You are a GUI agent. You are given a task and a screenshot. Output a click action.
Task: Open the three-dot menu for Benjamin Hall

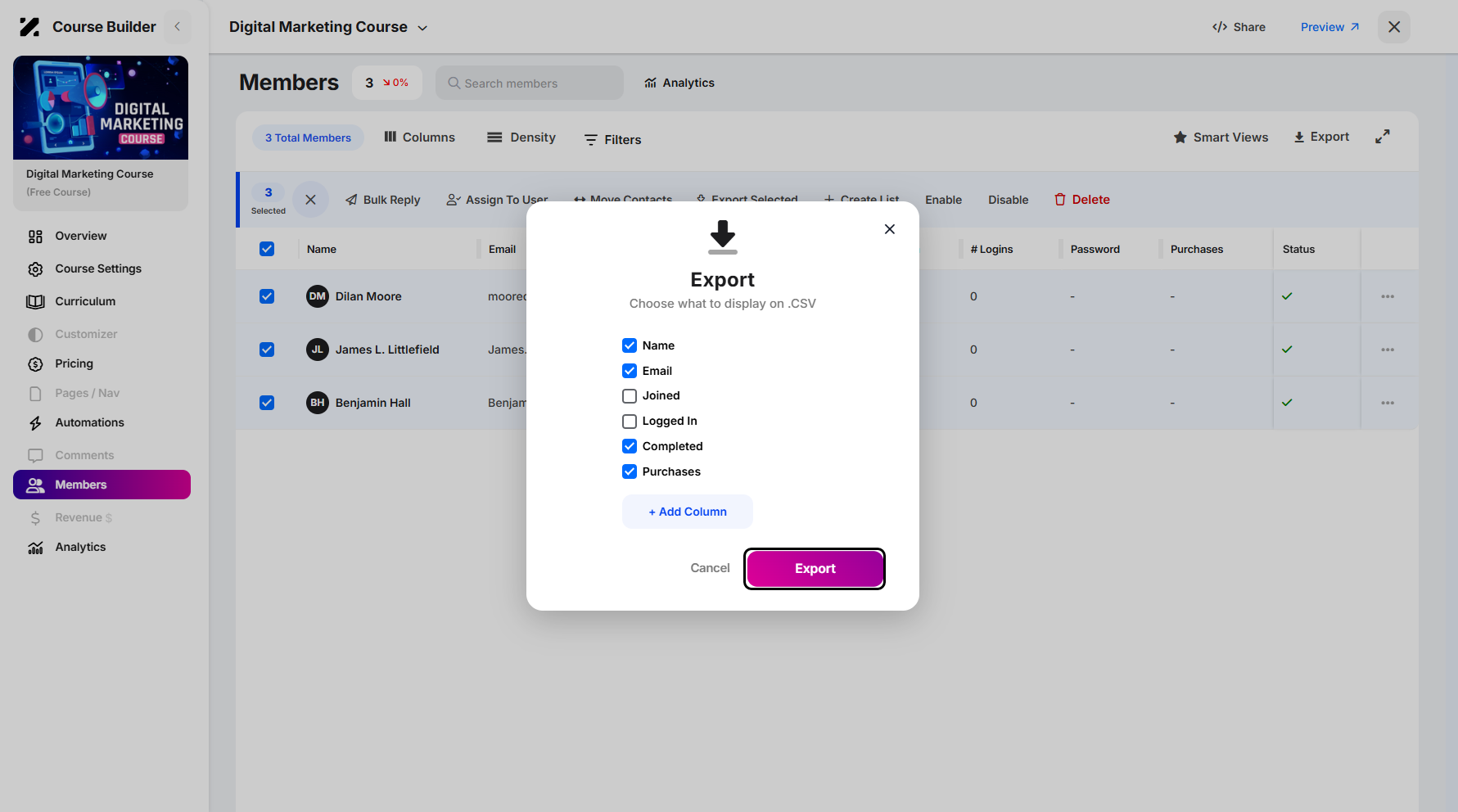coord(1388,403)
